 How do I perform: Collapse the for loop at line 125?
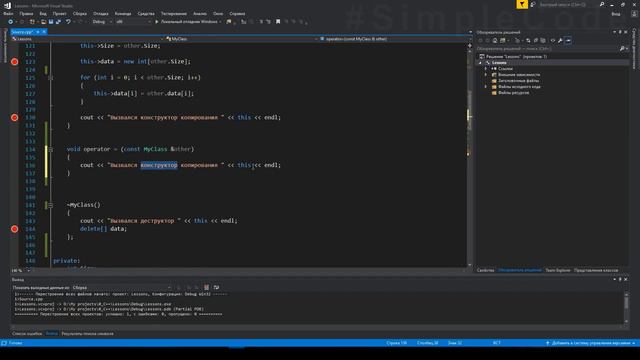pyautogui.click(x=51, y=78)
